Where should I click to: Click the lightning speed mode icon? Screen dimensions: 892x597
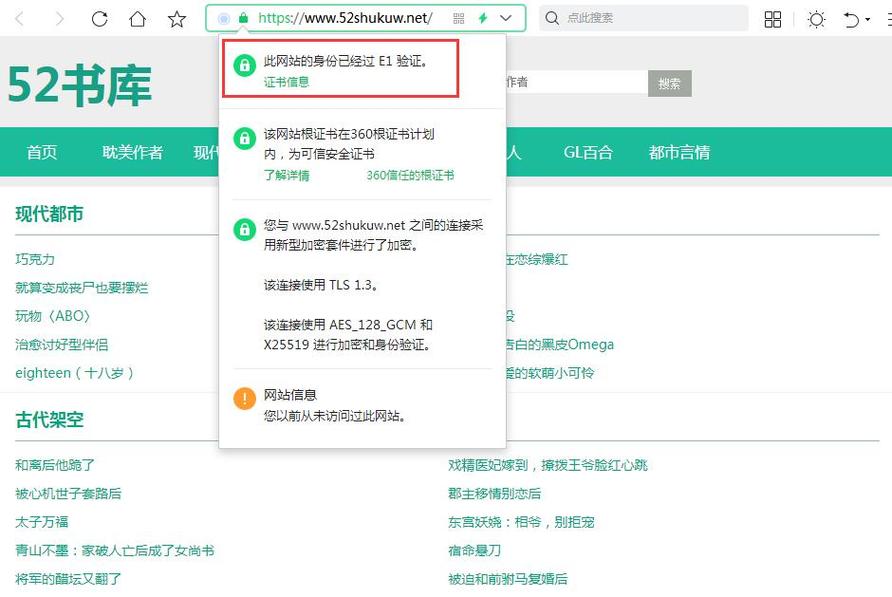tap(483, 18)
